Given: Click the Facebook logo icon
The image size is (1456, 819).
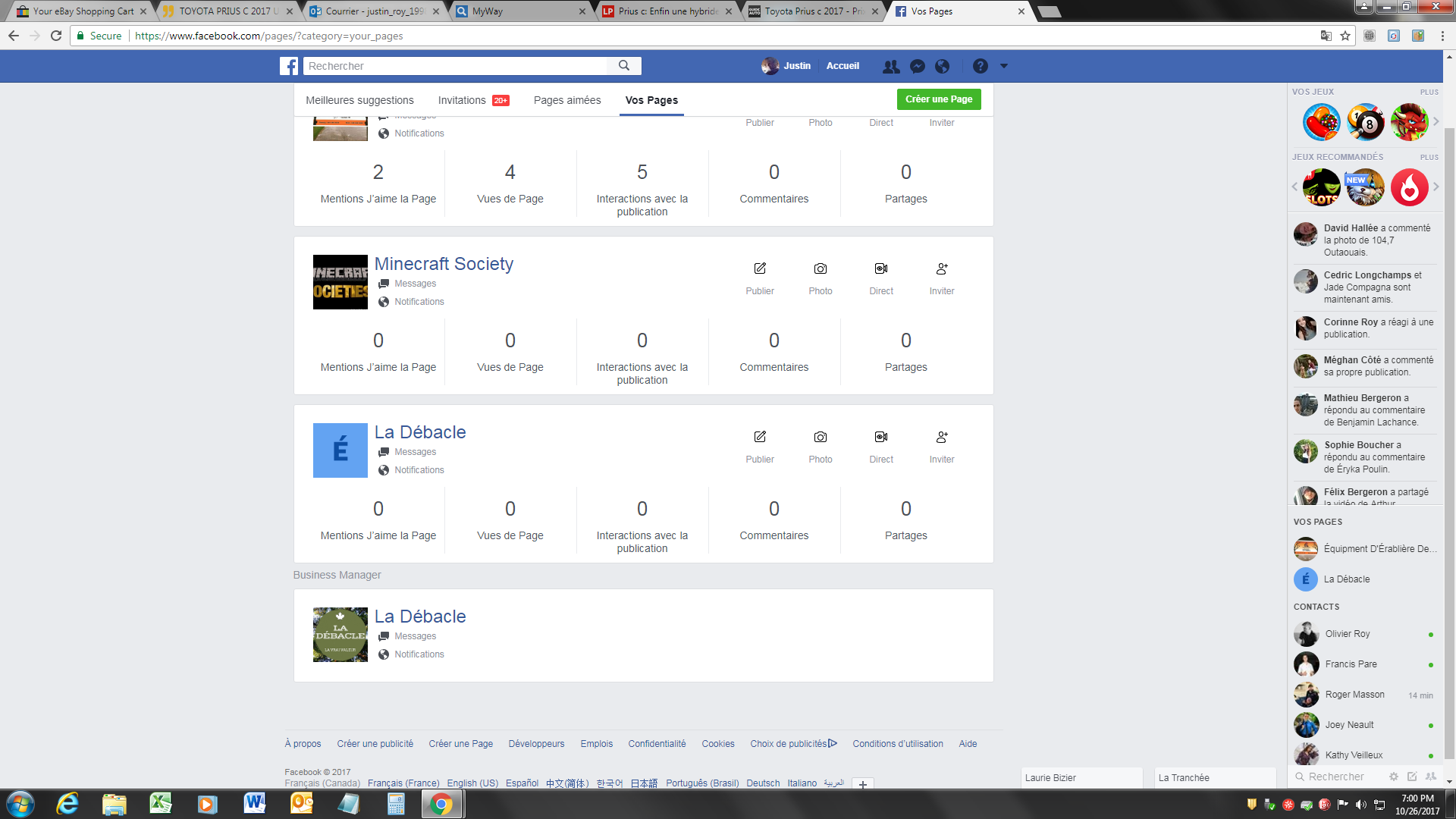Looking at the screenshot, I should coord(289,66).
